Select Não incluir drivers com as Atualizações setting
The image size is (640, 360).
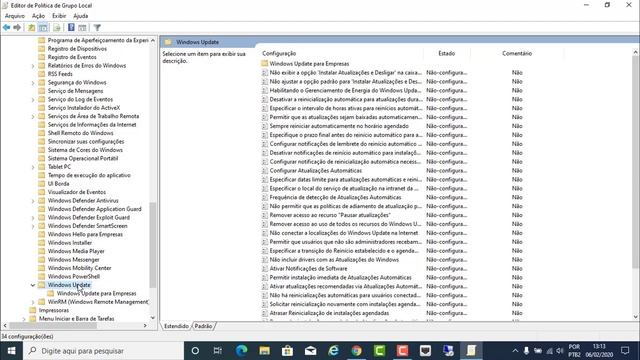coord(334,260)
